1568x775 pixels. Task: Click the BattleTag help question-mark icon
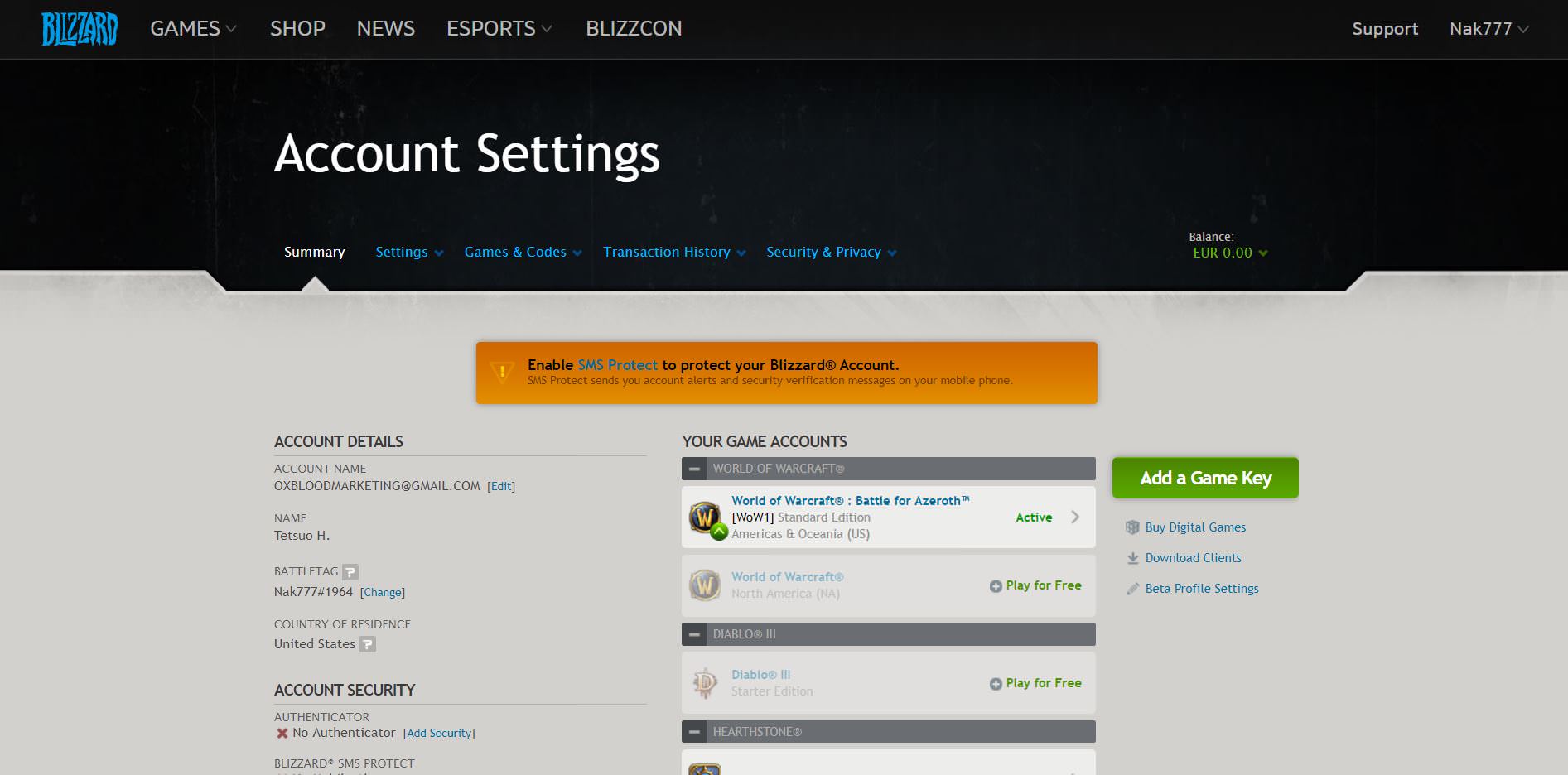coord(350,572)
